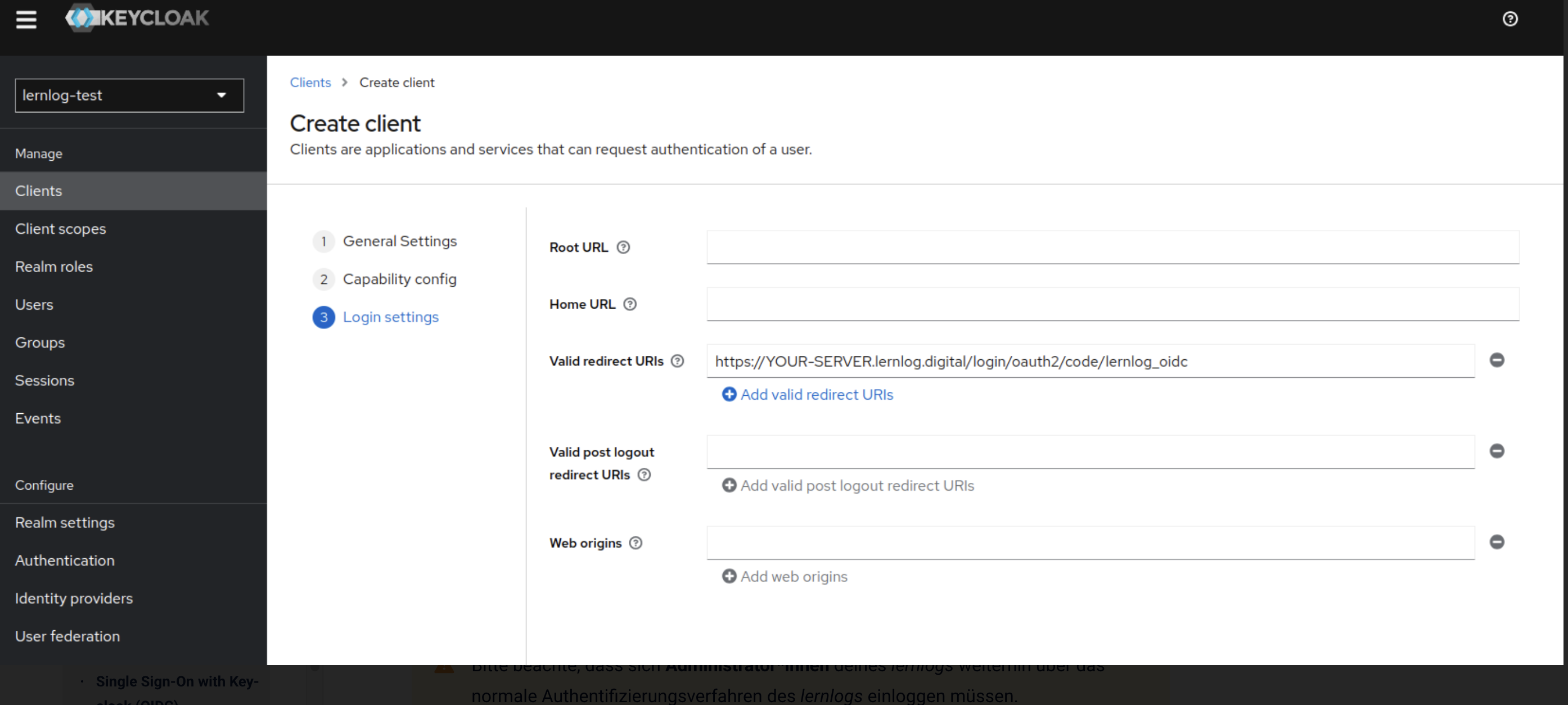1568x705 pixels.
Task: Click the Root URL help icon
Action: pyautogui.click(x=623, y=247)
